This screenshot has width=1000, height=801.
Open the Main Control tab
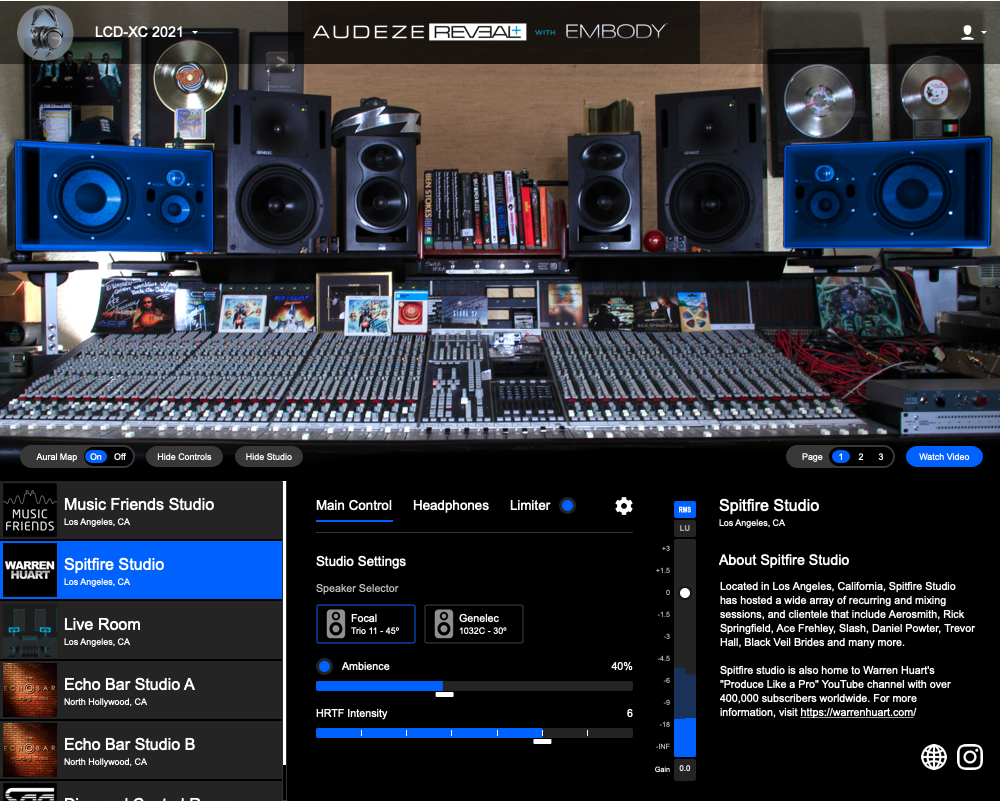click(354, 506)
